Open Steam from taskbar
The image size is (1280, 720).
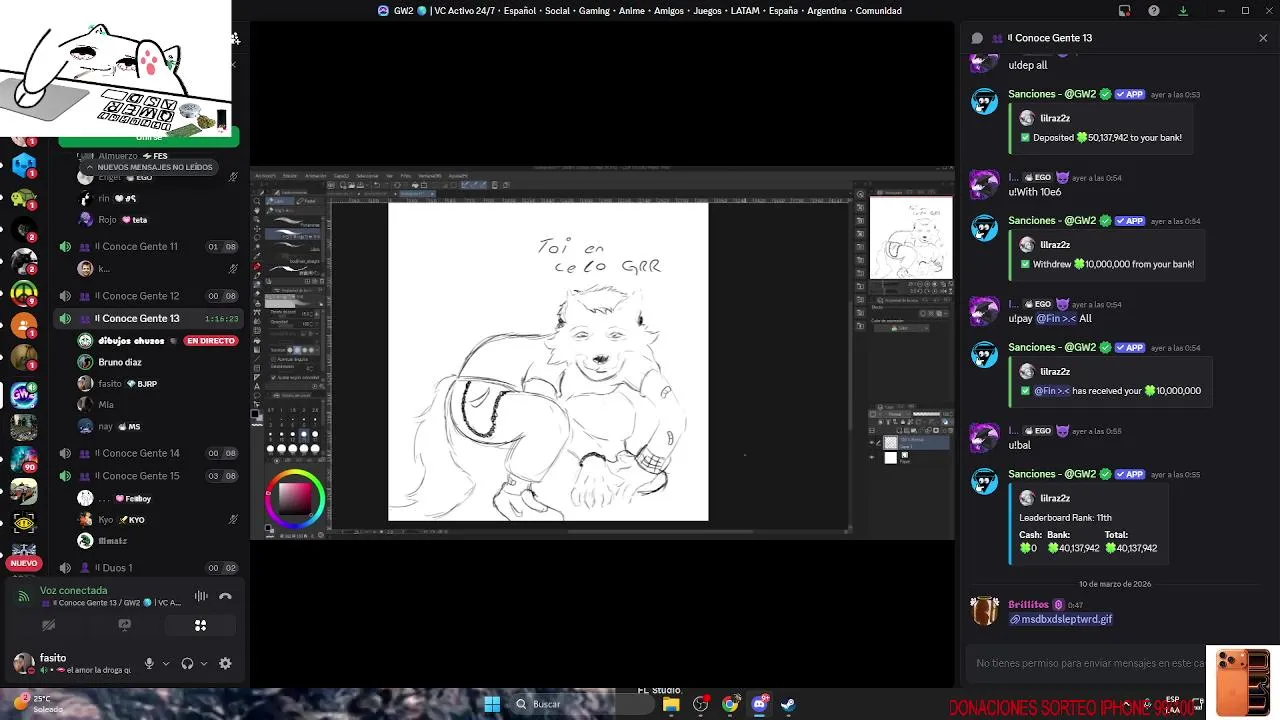788,704
